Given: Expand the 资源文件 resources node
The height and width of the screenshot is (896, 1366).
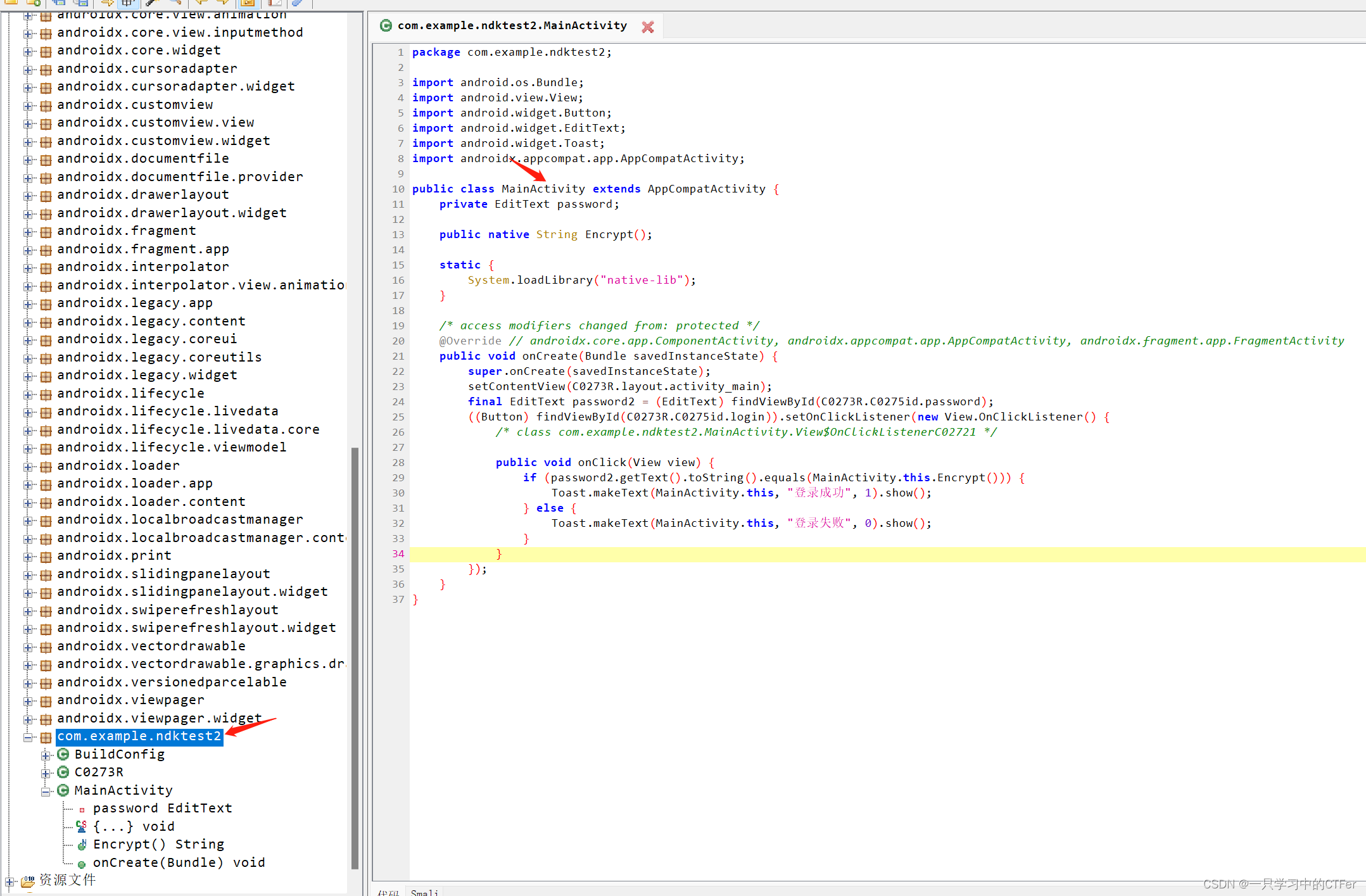Looking at the screenshot, I should pyautogui.click(x=9, y=881).
